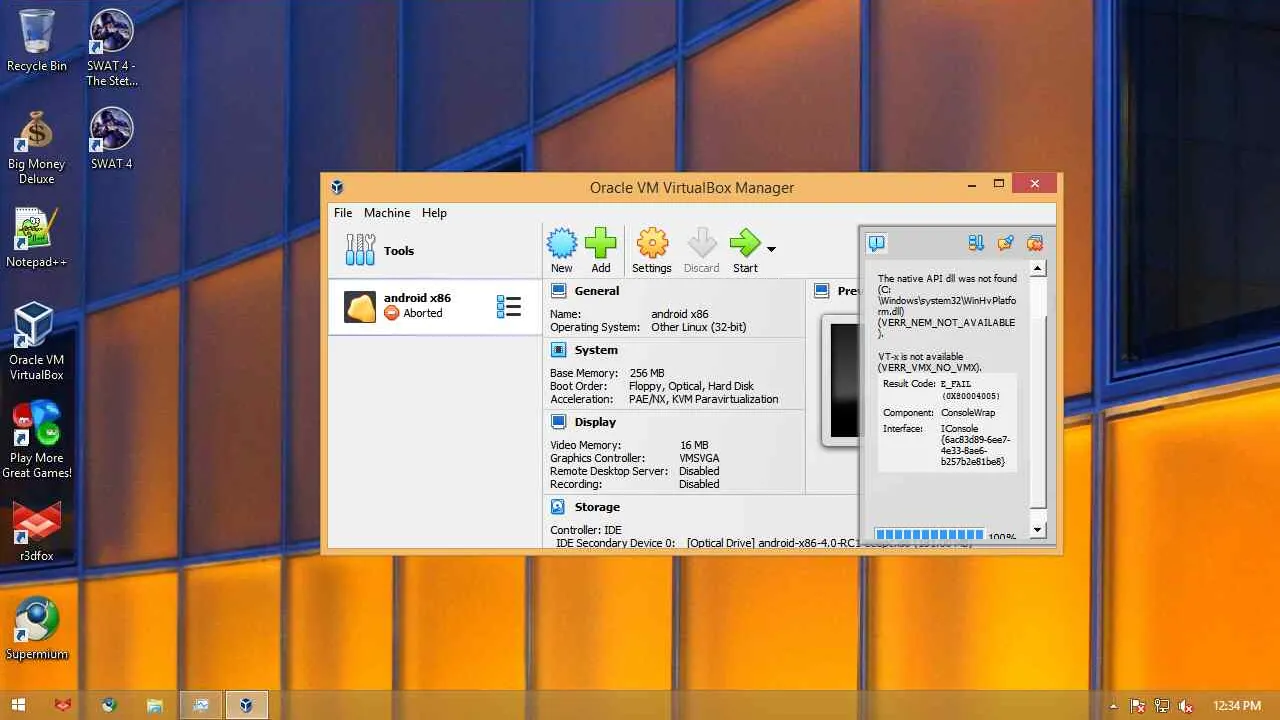Click the VT-x is not available message

point(930,362)
